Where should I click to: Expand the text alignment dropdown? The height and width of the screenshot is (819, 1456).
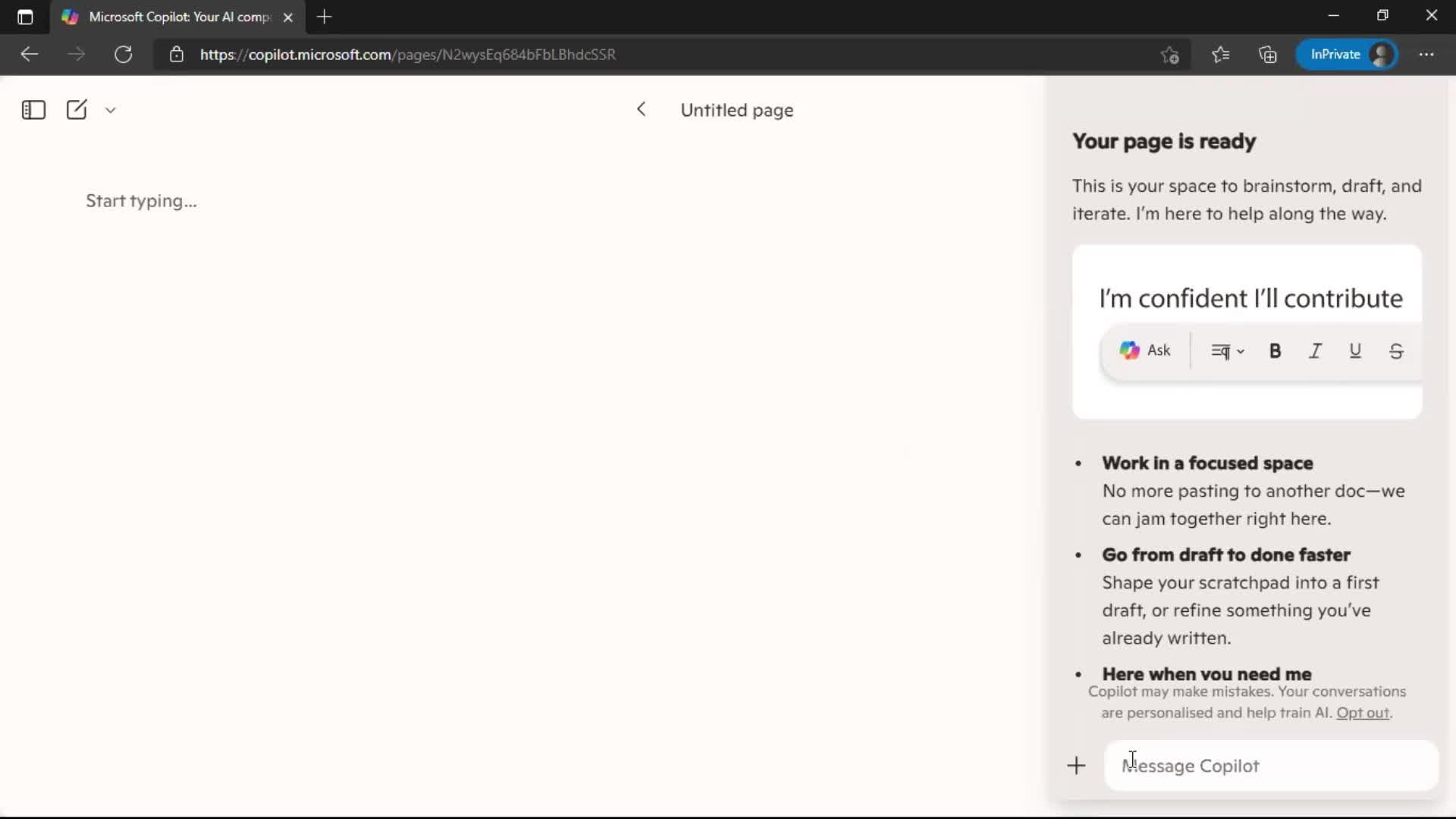(x=1226, y=350)
